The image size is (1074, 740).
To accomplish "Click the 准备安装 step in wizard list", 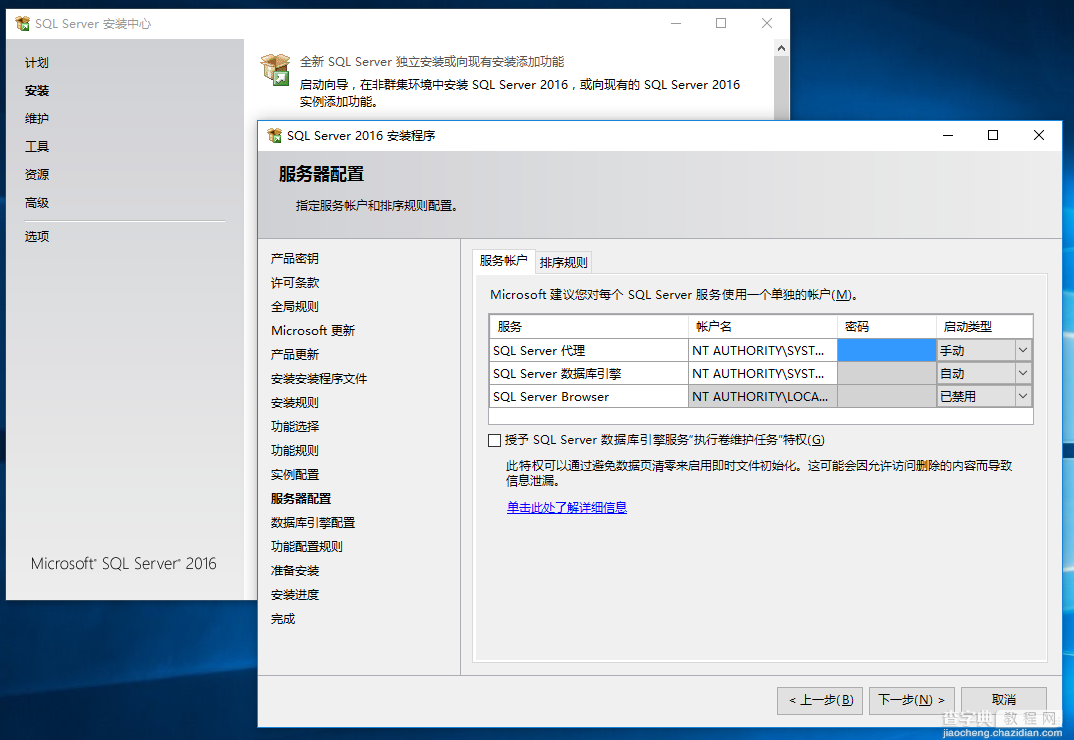I will point(295,570).
